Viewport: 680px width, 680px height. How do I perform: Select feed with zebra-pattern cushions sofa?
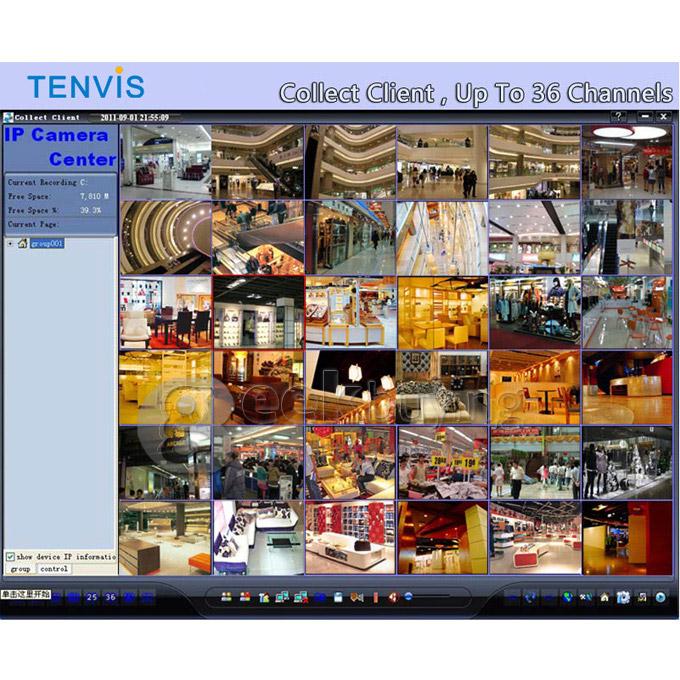point(443,388)
